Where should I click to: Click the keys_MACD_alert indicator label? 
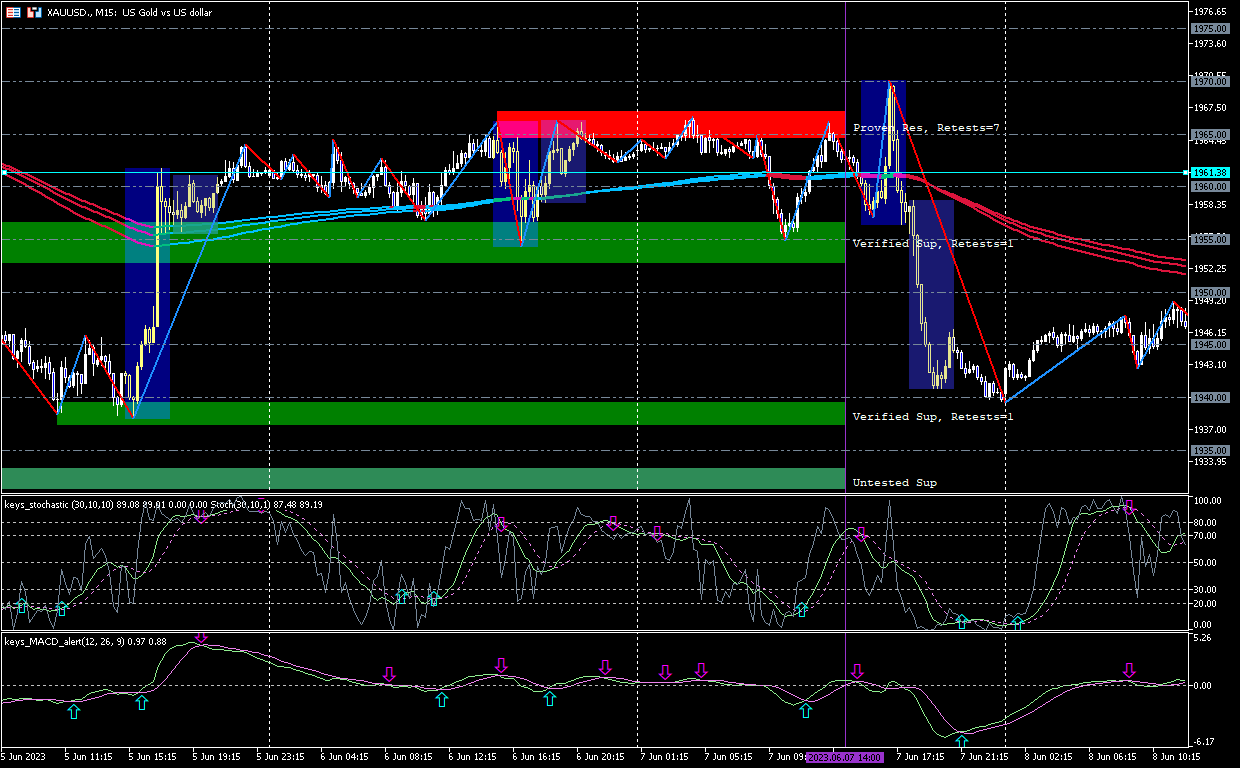click(x=86, y=640)
